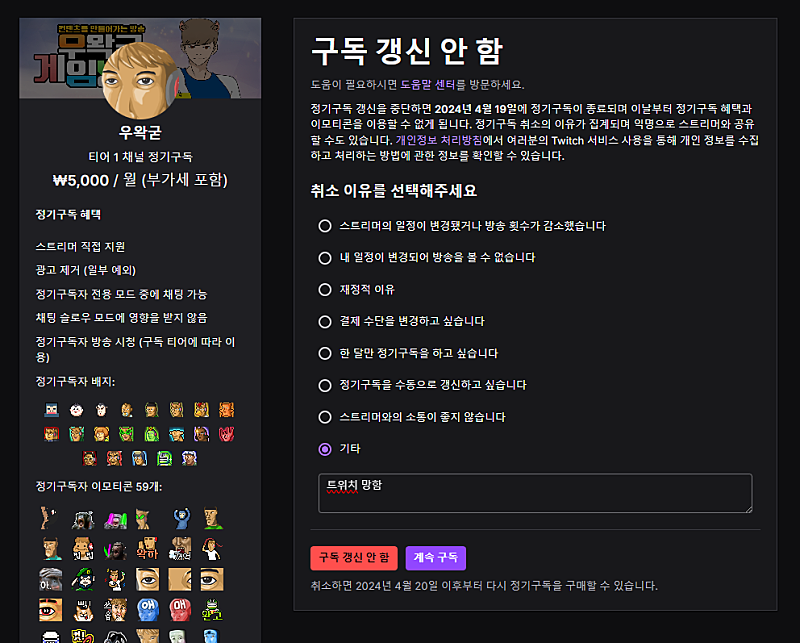Open the '개인정보 처리방침' link

[439, 140]
